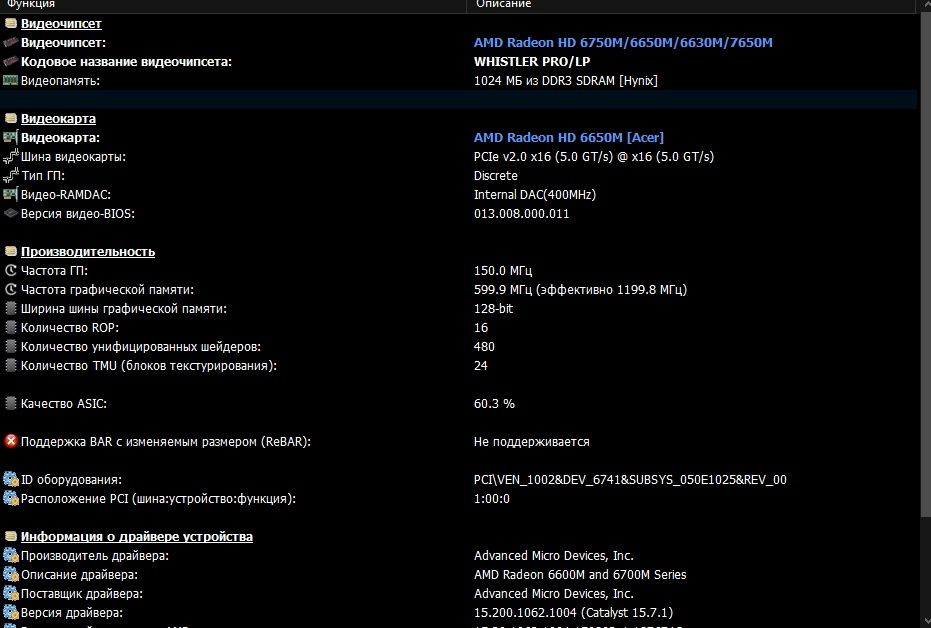Click the chip icon beside Ширина шины графической памяти
This screenshot has width=931, height=628.
tap(11, 308)
